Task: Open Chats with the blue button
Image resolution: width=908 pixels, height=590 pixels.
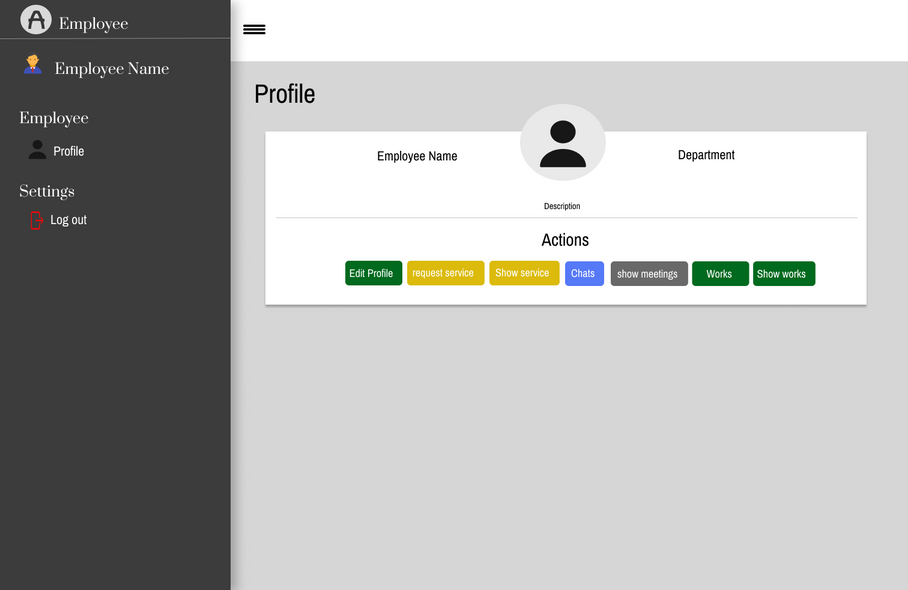Action: (x=584, y=274)
